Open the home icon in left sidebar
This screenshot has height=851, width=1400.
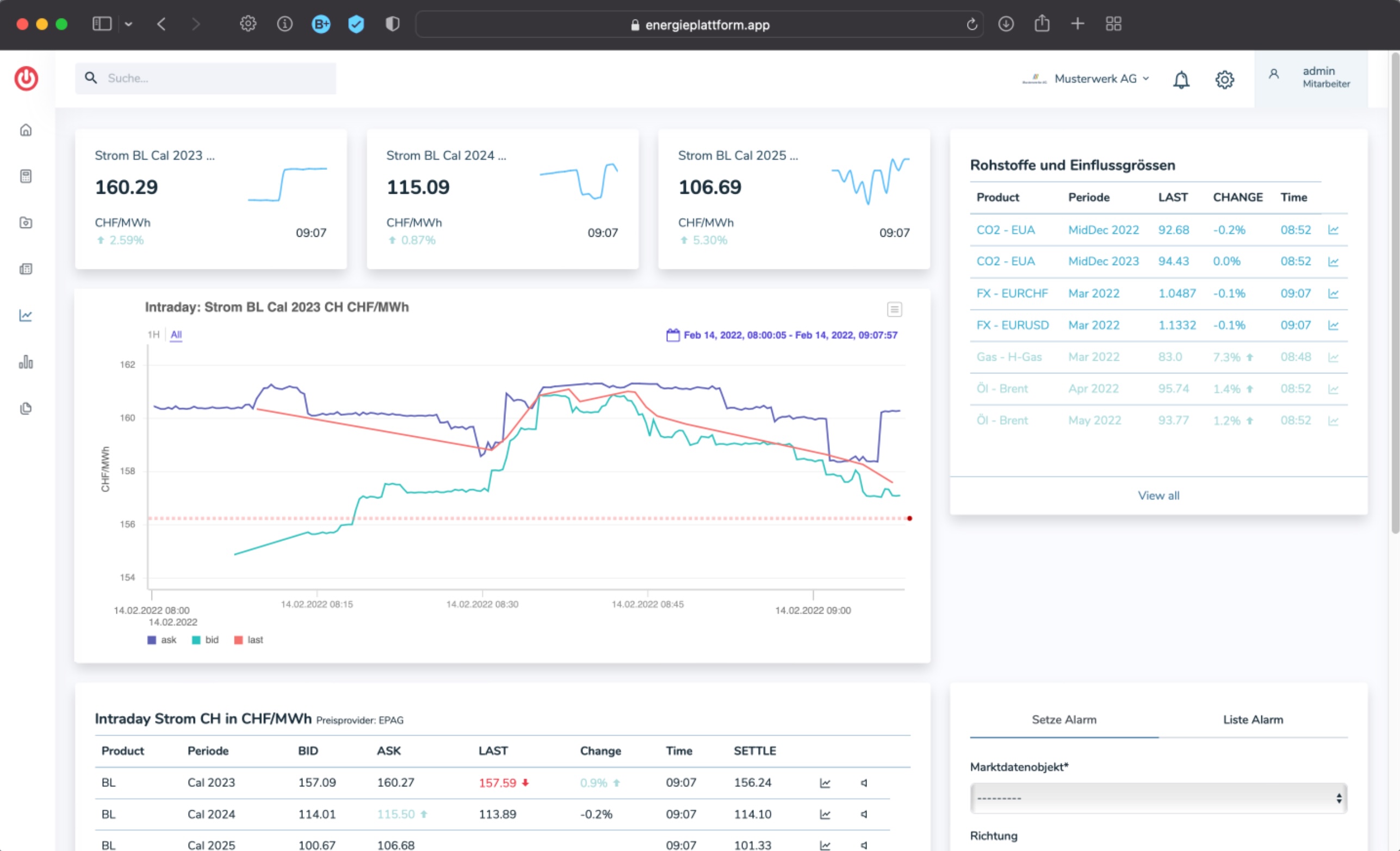pos(26,130)
